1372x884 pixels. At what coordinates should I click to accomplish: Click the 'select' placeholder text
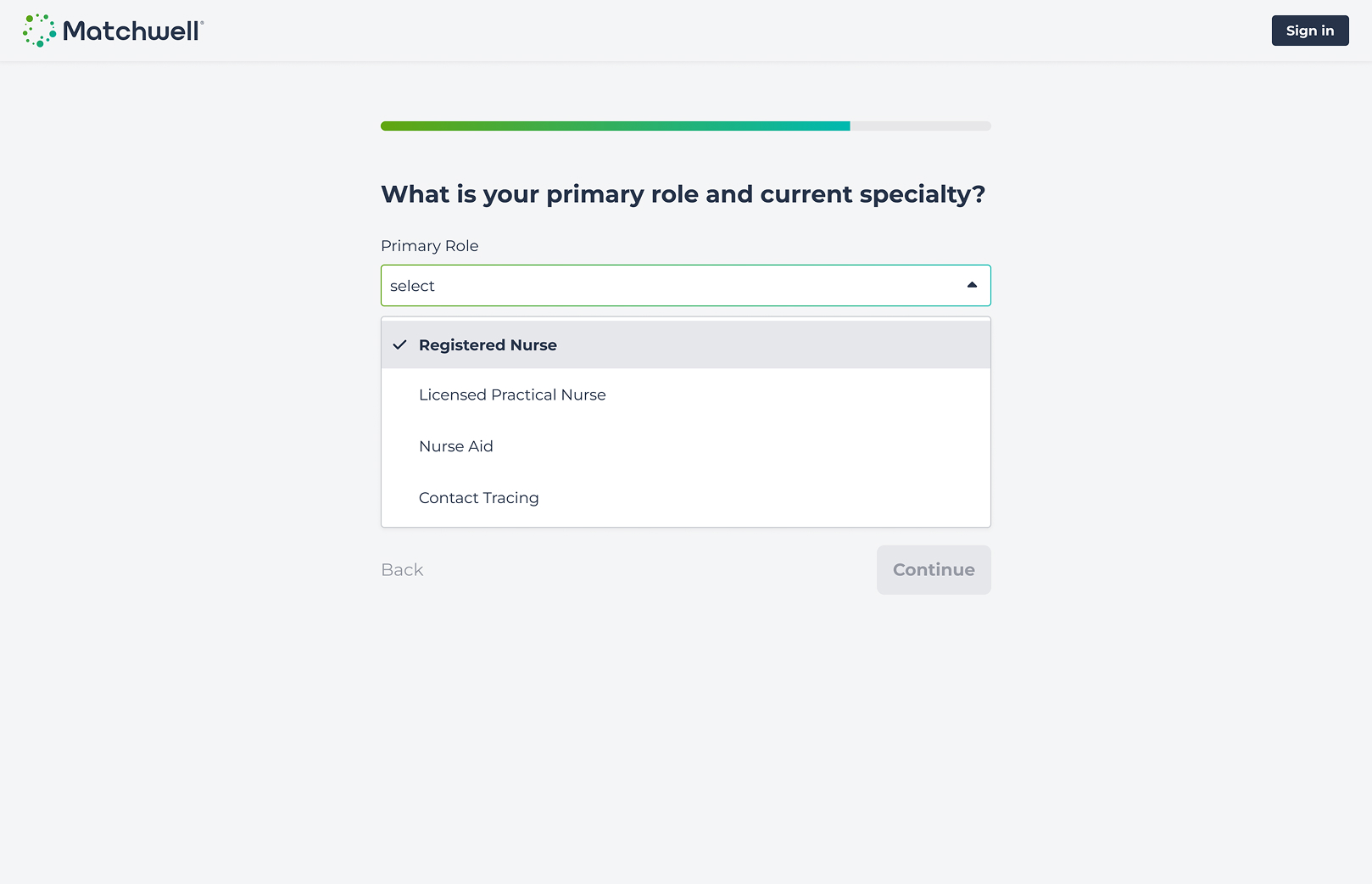[x=412, y=286]
